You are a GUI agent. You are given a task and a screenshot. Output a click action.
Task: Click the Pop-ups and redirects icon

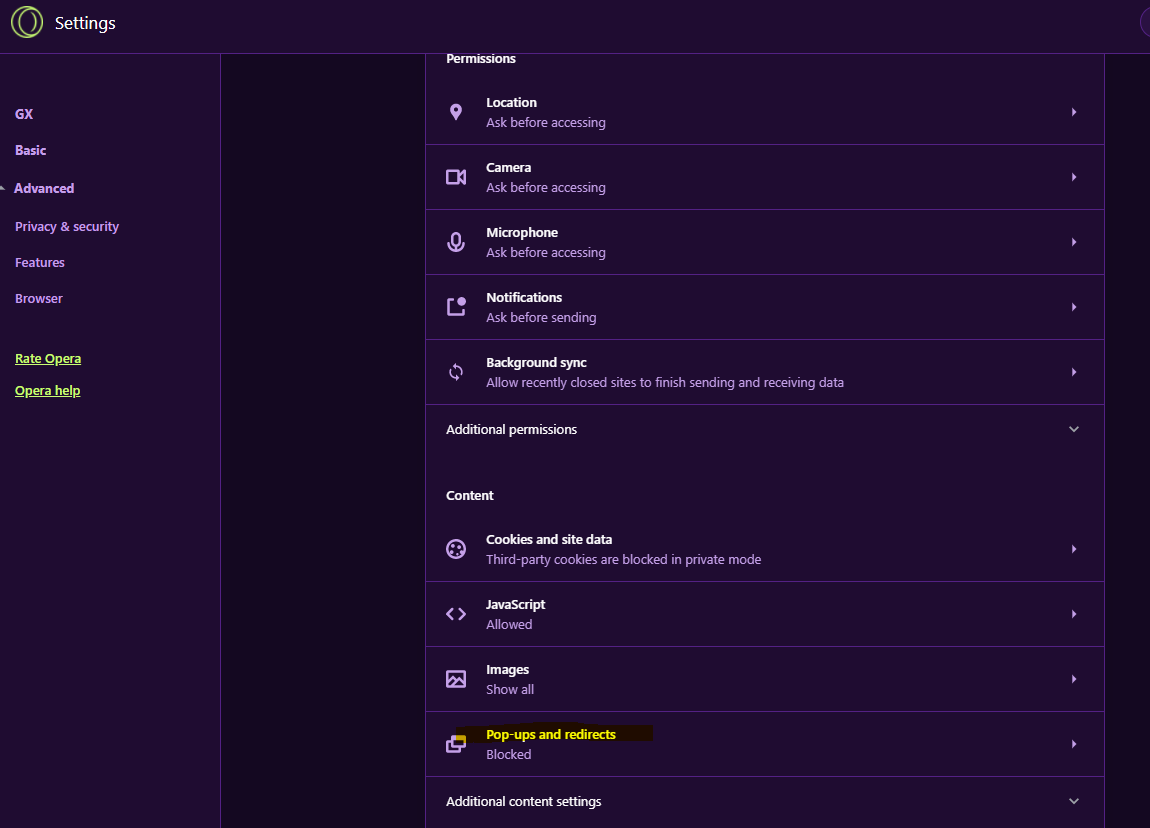(x=456, y=744)
